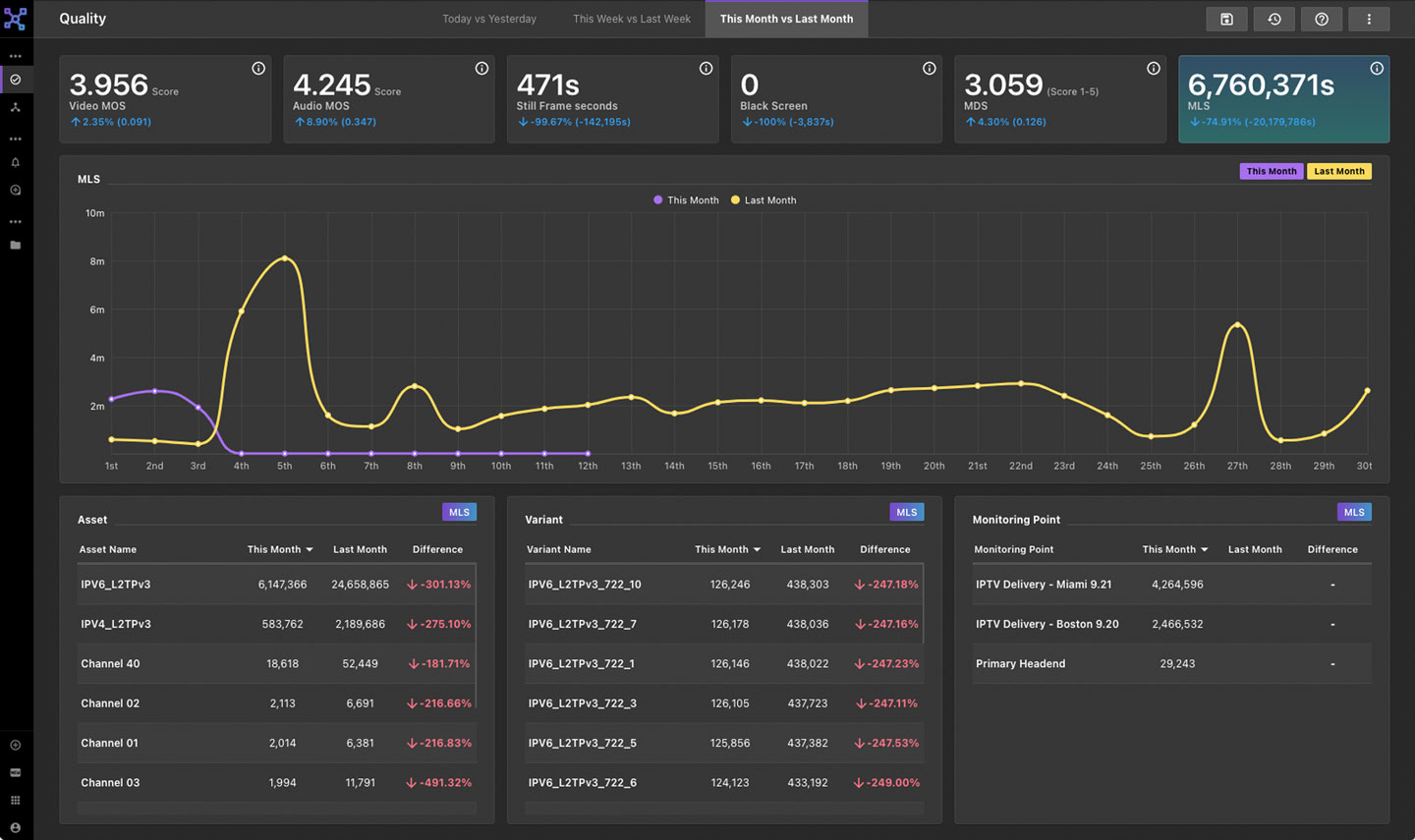Select variant IPV6_L2TPv3_722_5

724,744
